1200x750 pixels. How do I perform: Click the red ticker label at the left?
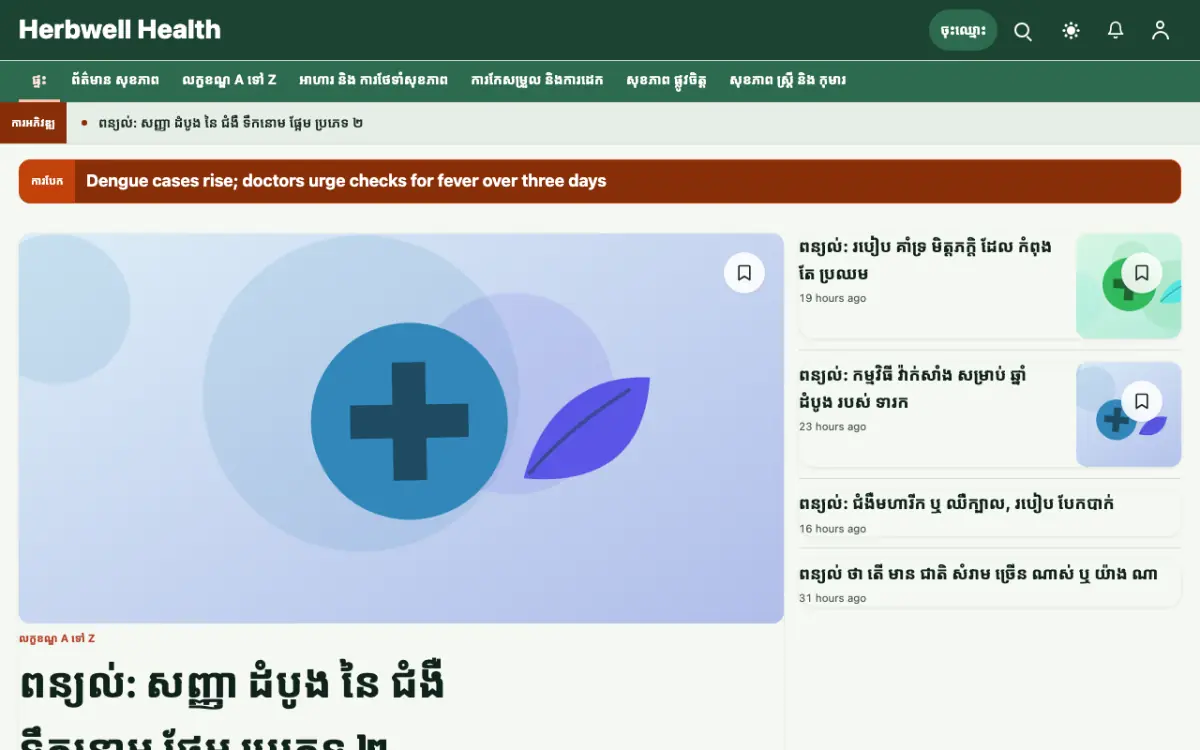pos(33,123)
